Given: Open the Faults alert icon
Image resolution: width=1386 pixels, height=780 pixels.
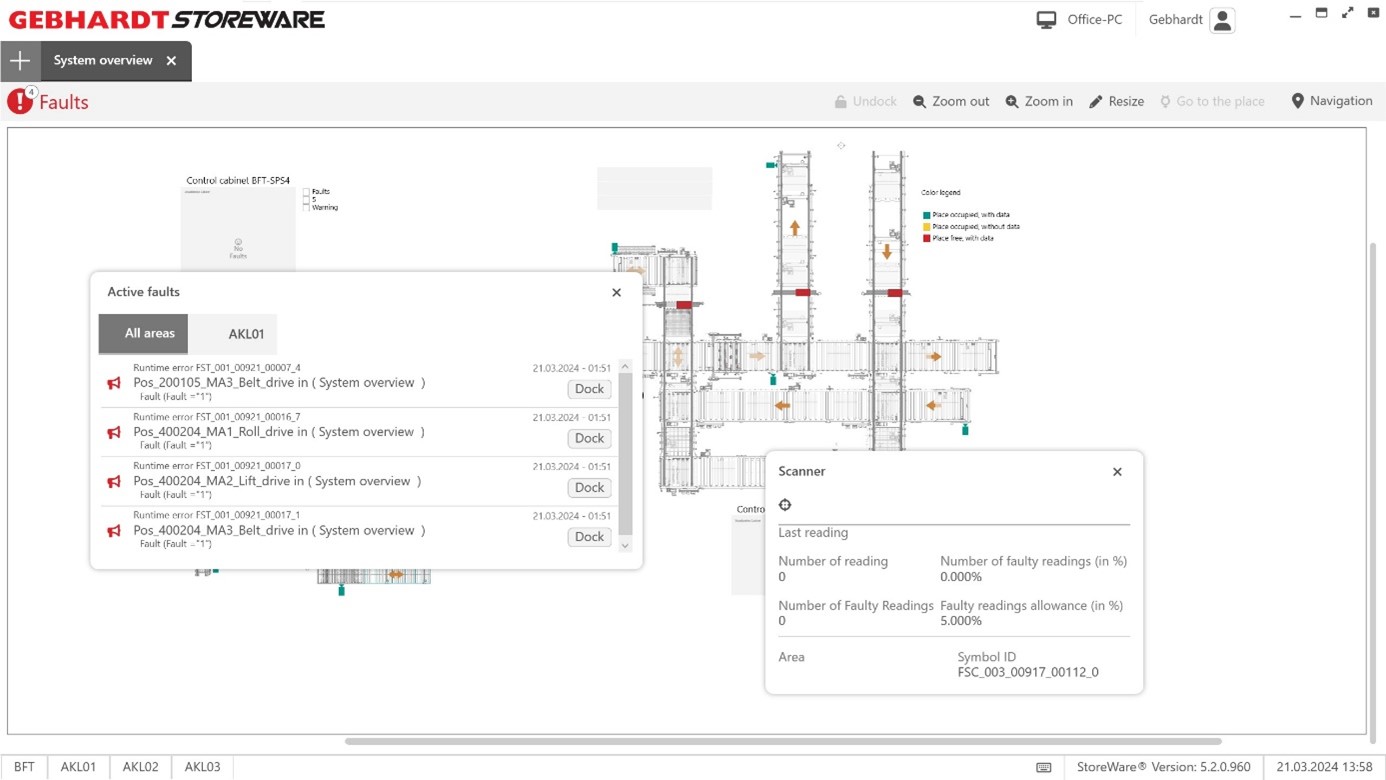Looking at the screenshot, I should (20, 101).
